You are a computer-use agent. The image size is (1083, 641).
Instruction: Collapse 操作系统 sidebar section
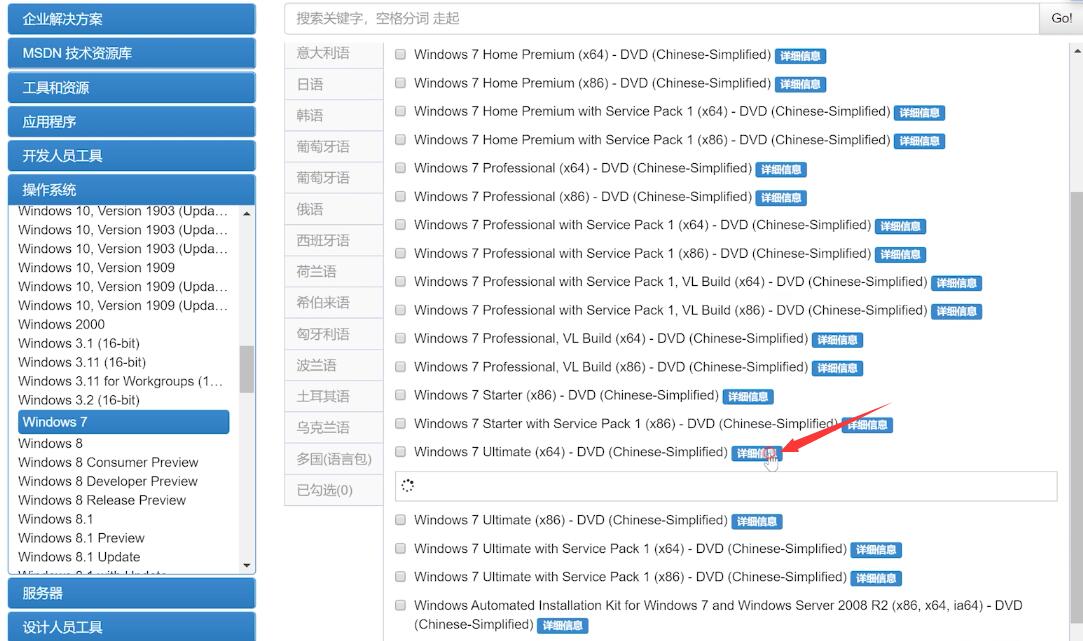tap(131, 190)
